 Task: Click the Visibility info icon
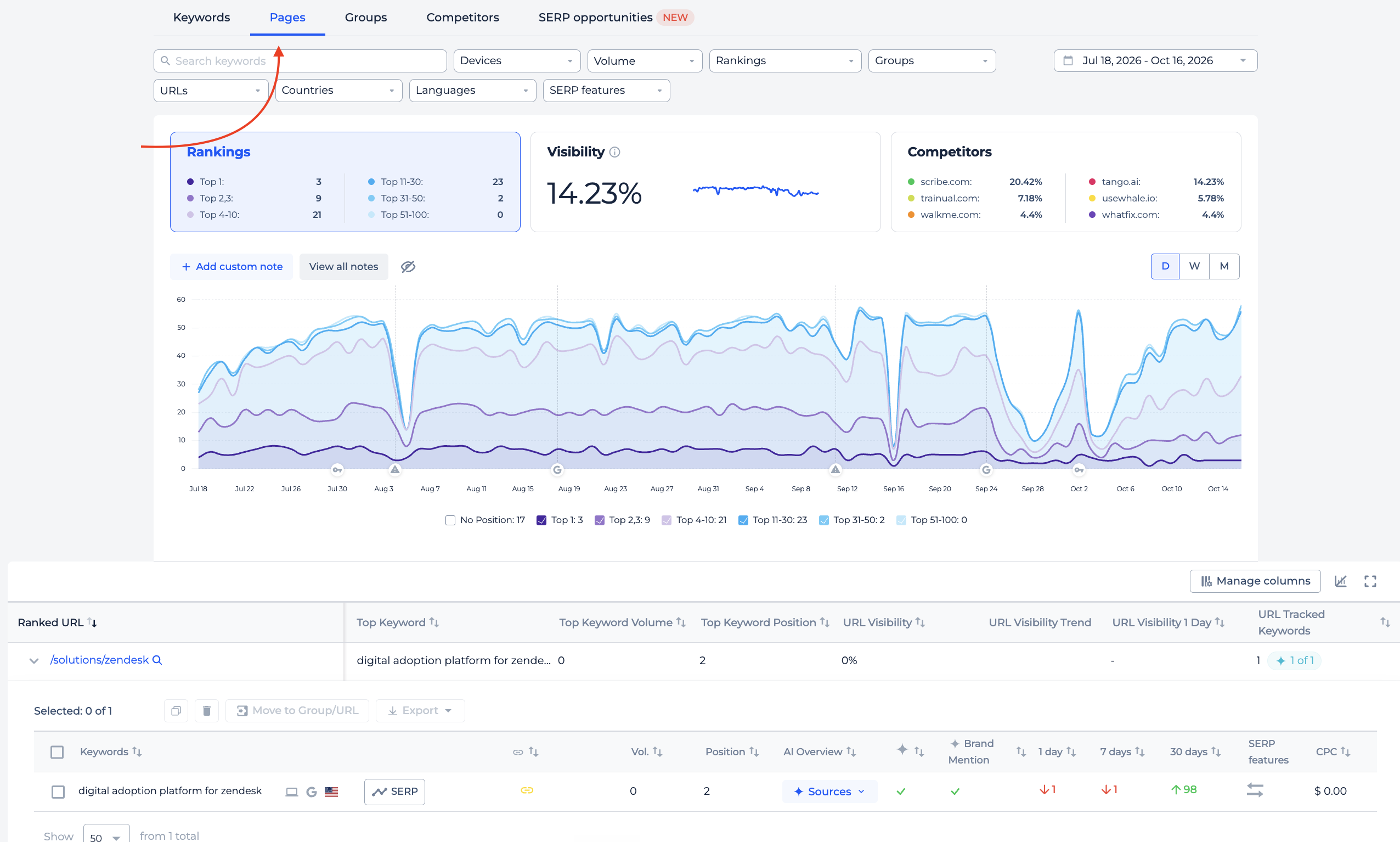tap(614, 152)
